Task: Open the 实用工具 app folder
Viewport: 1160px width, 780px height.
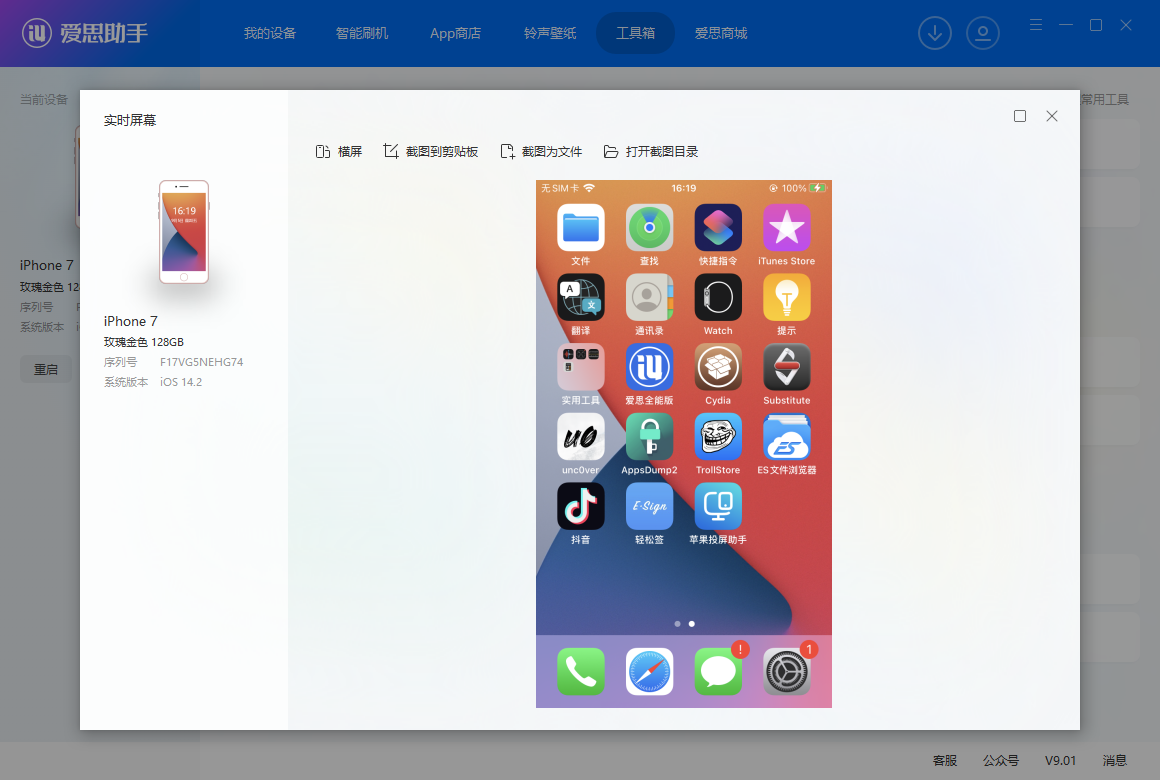Action: click(x=580, y=367)
